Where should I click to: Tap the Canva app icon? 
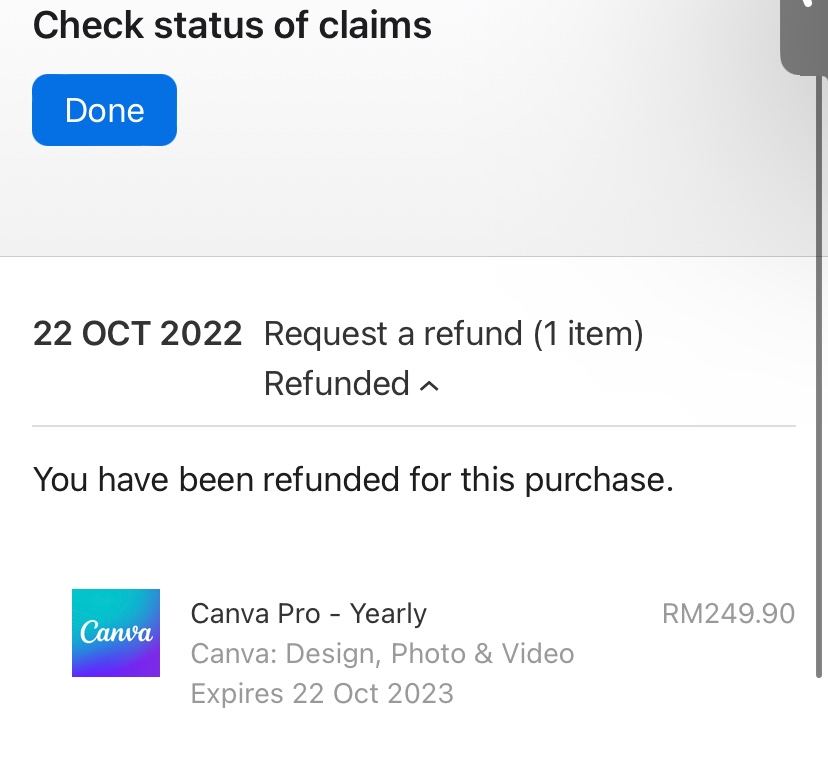coord(116,633)
